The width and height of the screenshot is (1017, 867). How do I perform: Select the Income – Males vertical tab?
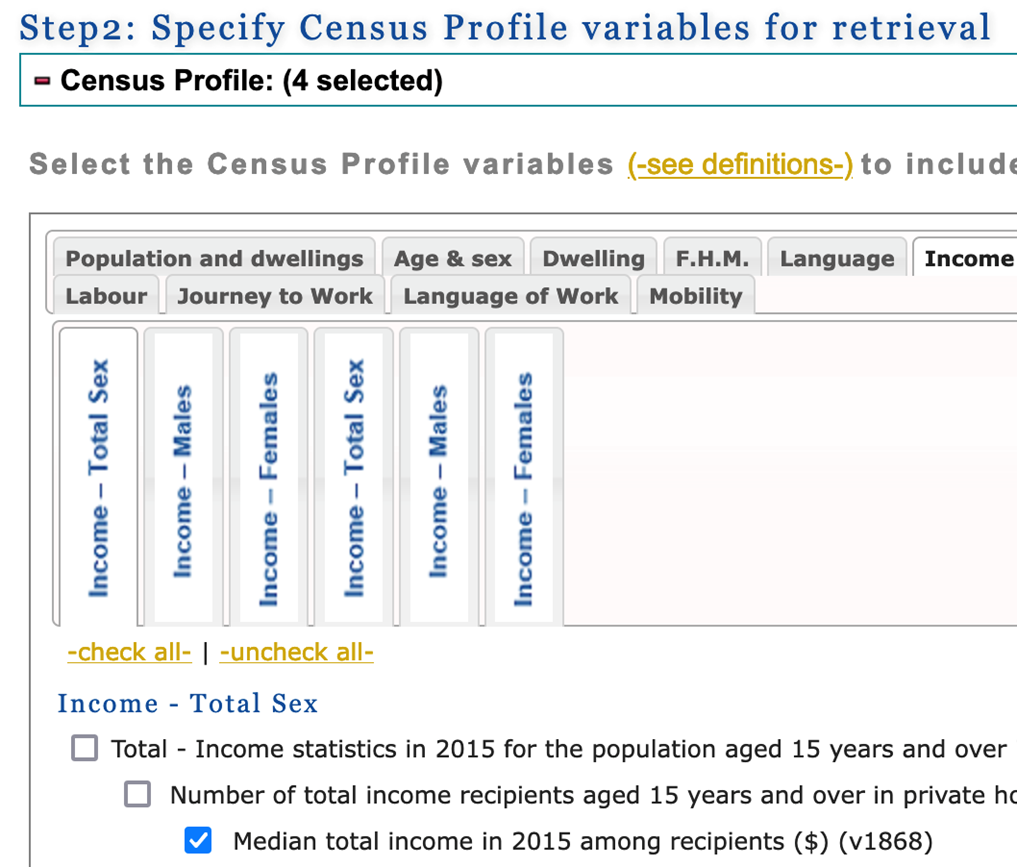[184, 475]
